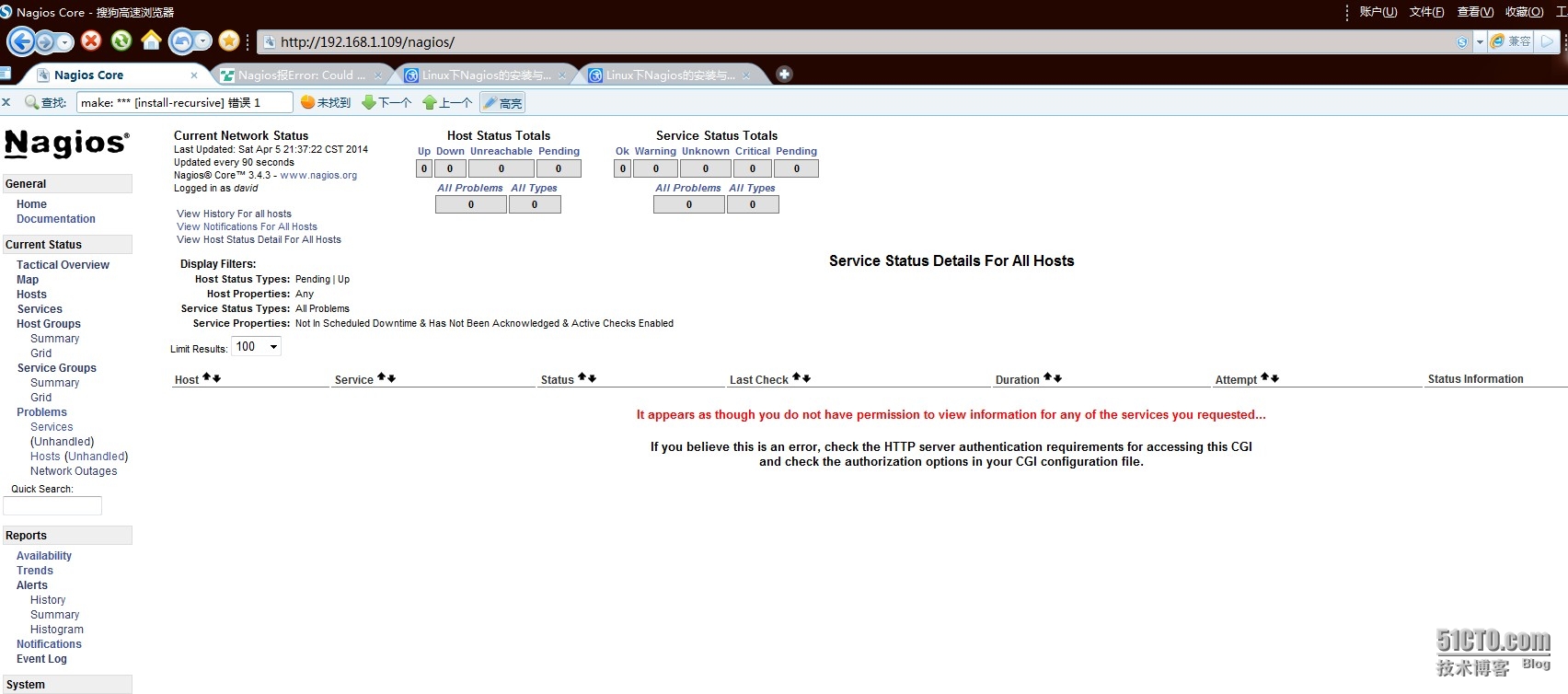Sort Host column descending arrow
The height and width of the screenshot is (694, 1568).
[216, 378]
